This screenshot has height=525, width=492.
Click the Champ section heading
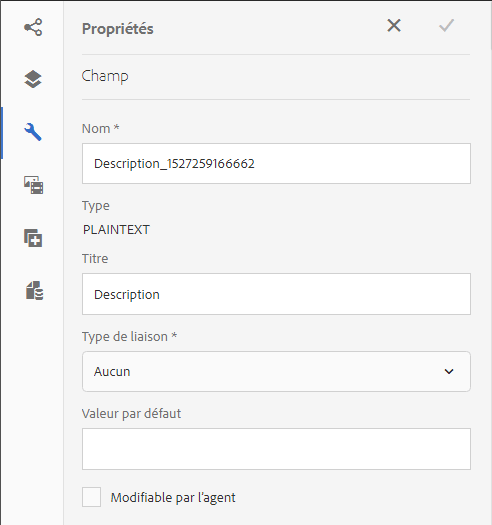[x=105, y=76]
